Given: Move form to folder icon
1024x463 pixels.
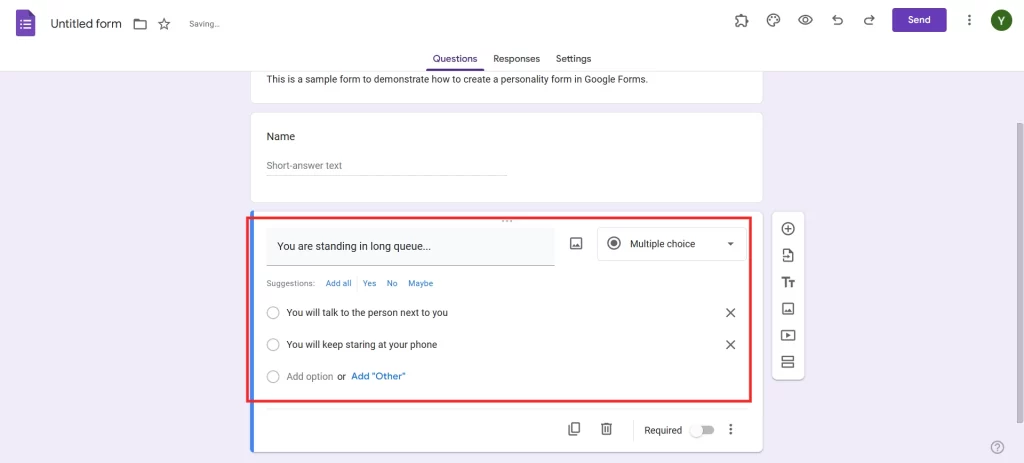Looking at the screenshot, I should (140, 24).
